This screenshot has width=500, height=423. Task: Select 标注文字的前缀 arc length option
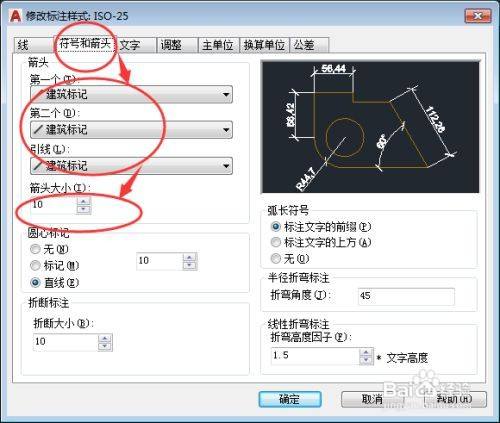click(x=320, y=227)
